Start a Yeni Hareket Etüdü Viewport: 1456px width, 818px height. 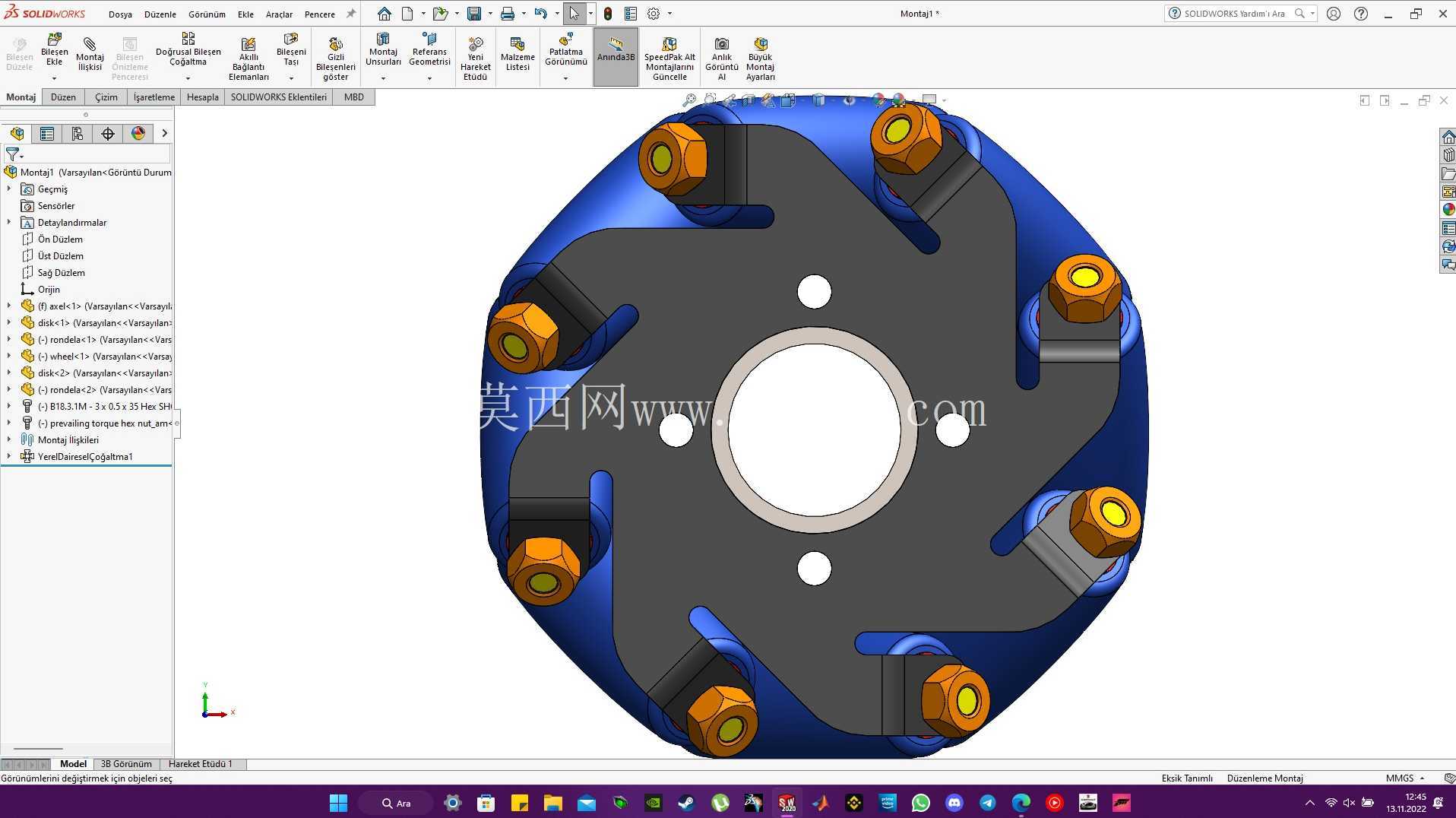click(475, 58)
